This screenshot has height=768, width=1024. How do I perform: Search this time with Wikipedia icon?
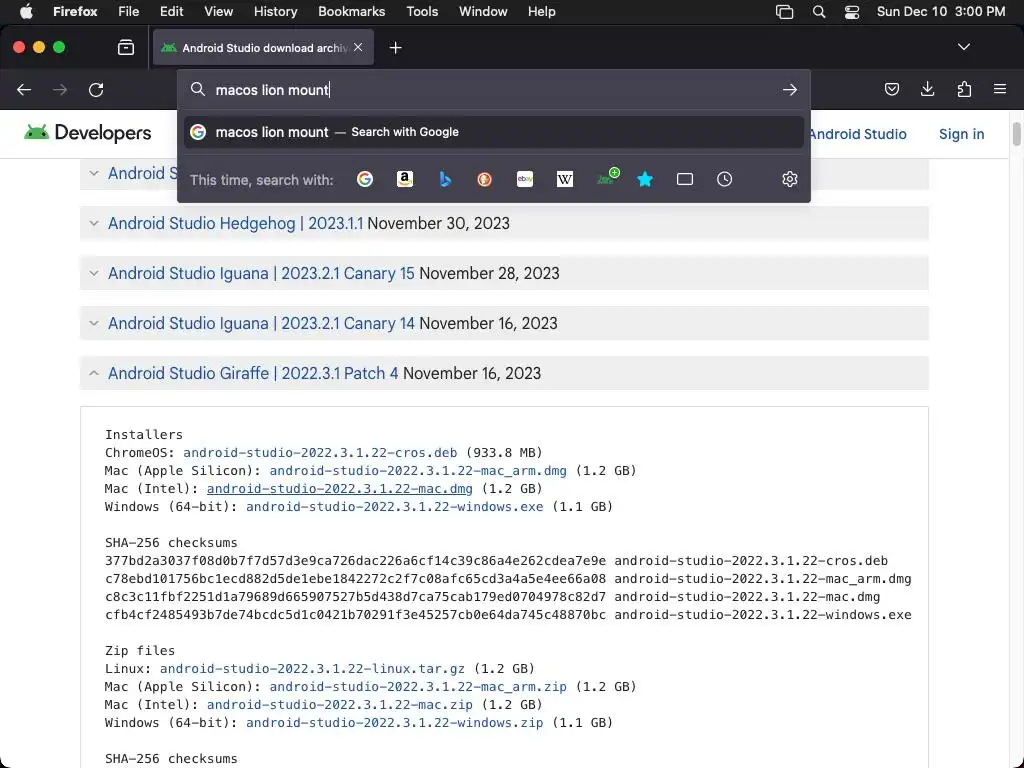[565, 179]
